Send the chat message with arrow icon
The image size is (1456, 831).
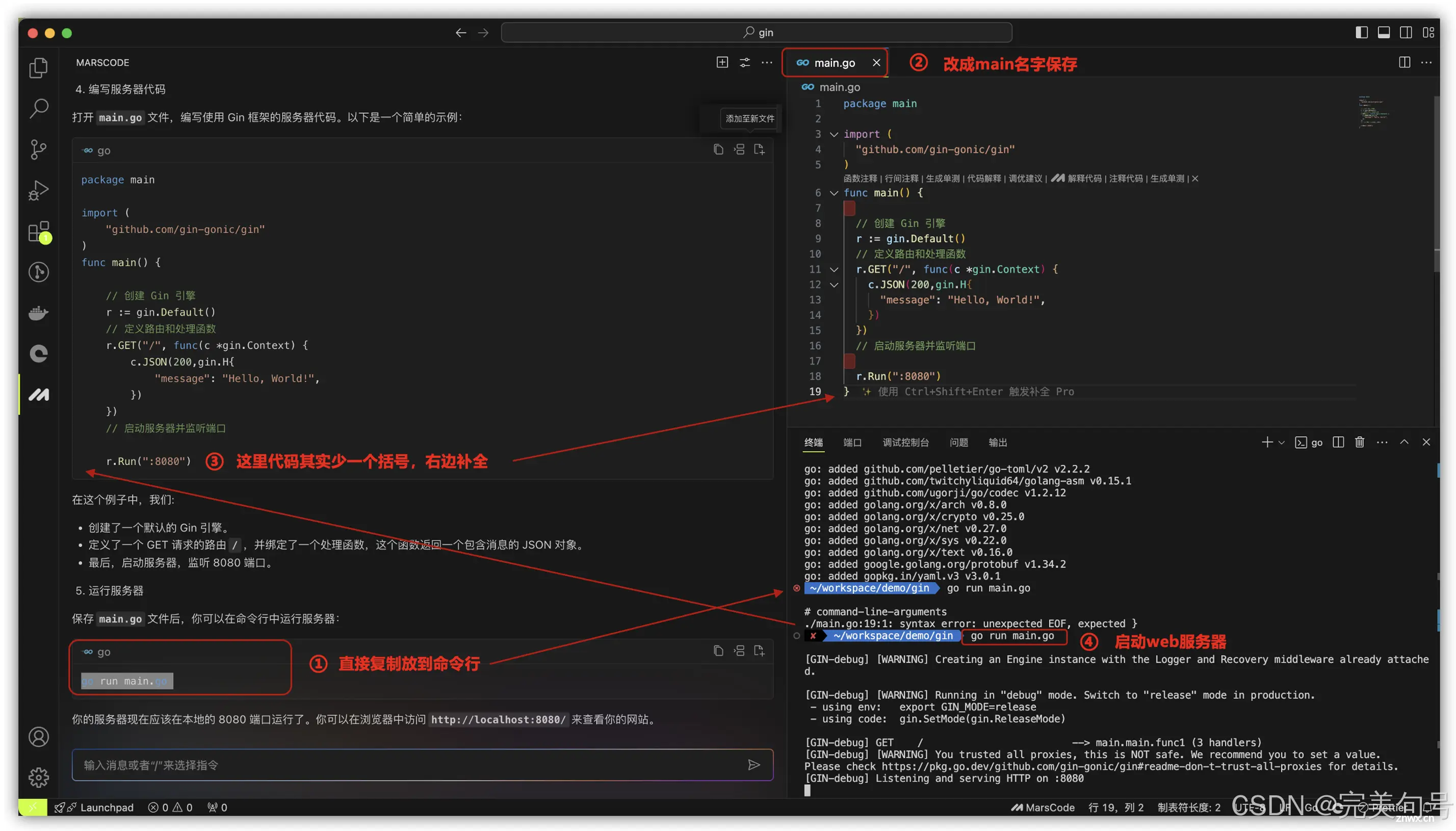click(753, 765)
